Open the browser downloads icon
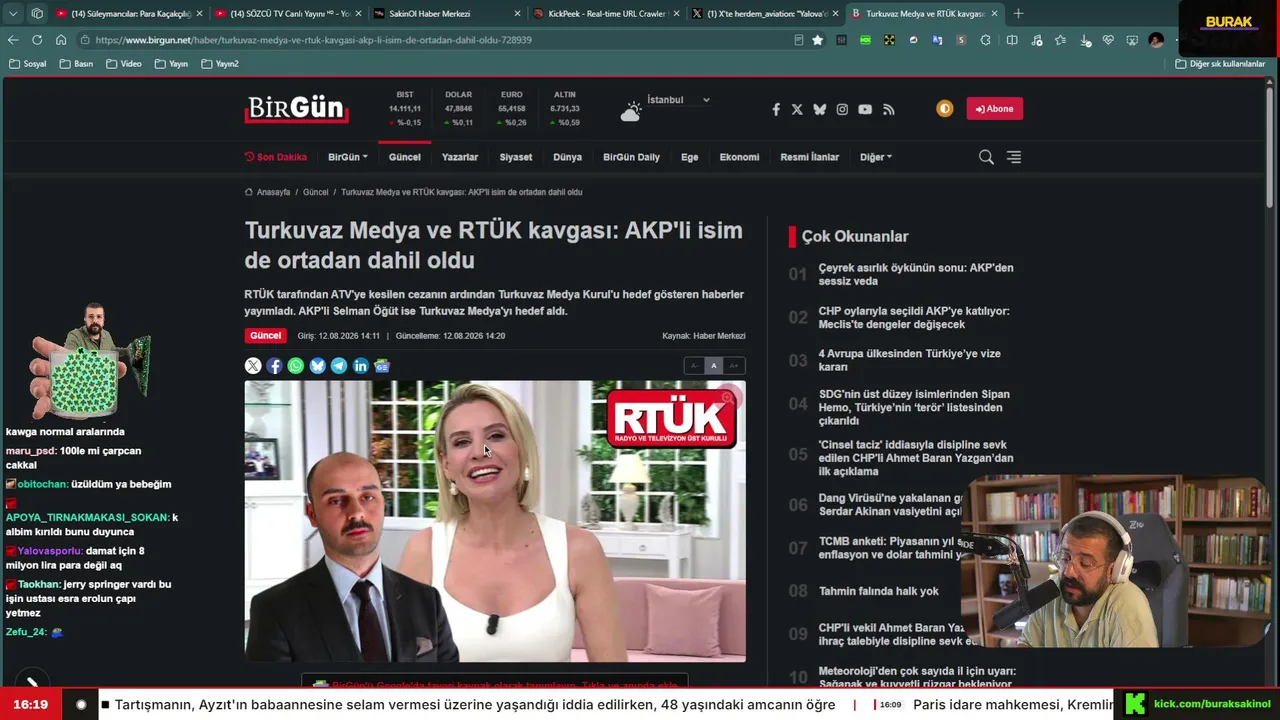The image size is (1280, 720). point(1084,40)
